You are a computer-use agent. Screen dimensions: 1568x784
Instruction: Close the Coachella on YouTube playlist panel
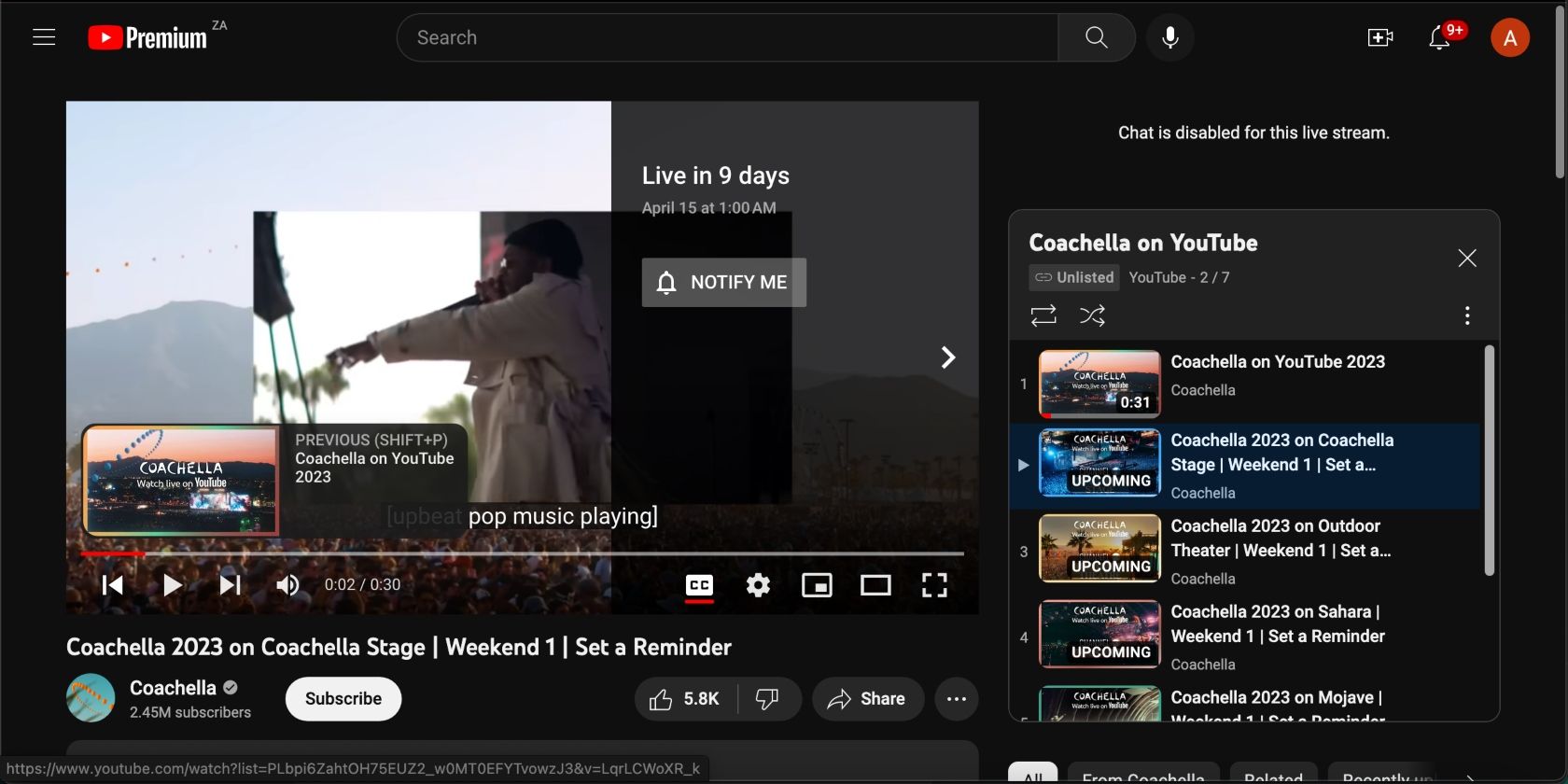pyautogui.click(x=1467, y=259)
